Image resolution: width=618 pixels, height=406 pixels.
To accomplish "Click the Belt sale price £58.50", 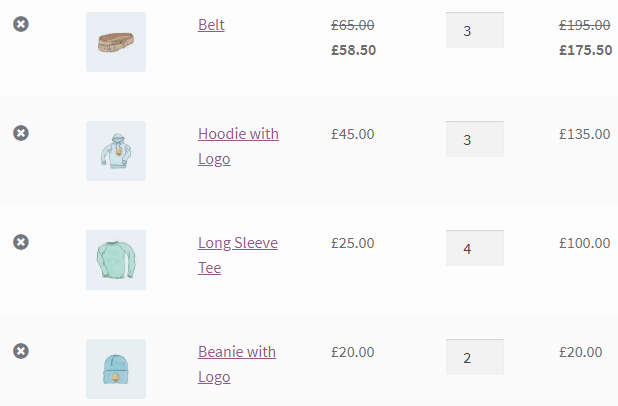I will coord(354,50).
